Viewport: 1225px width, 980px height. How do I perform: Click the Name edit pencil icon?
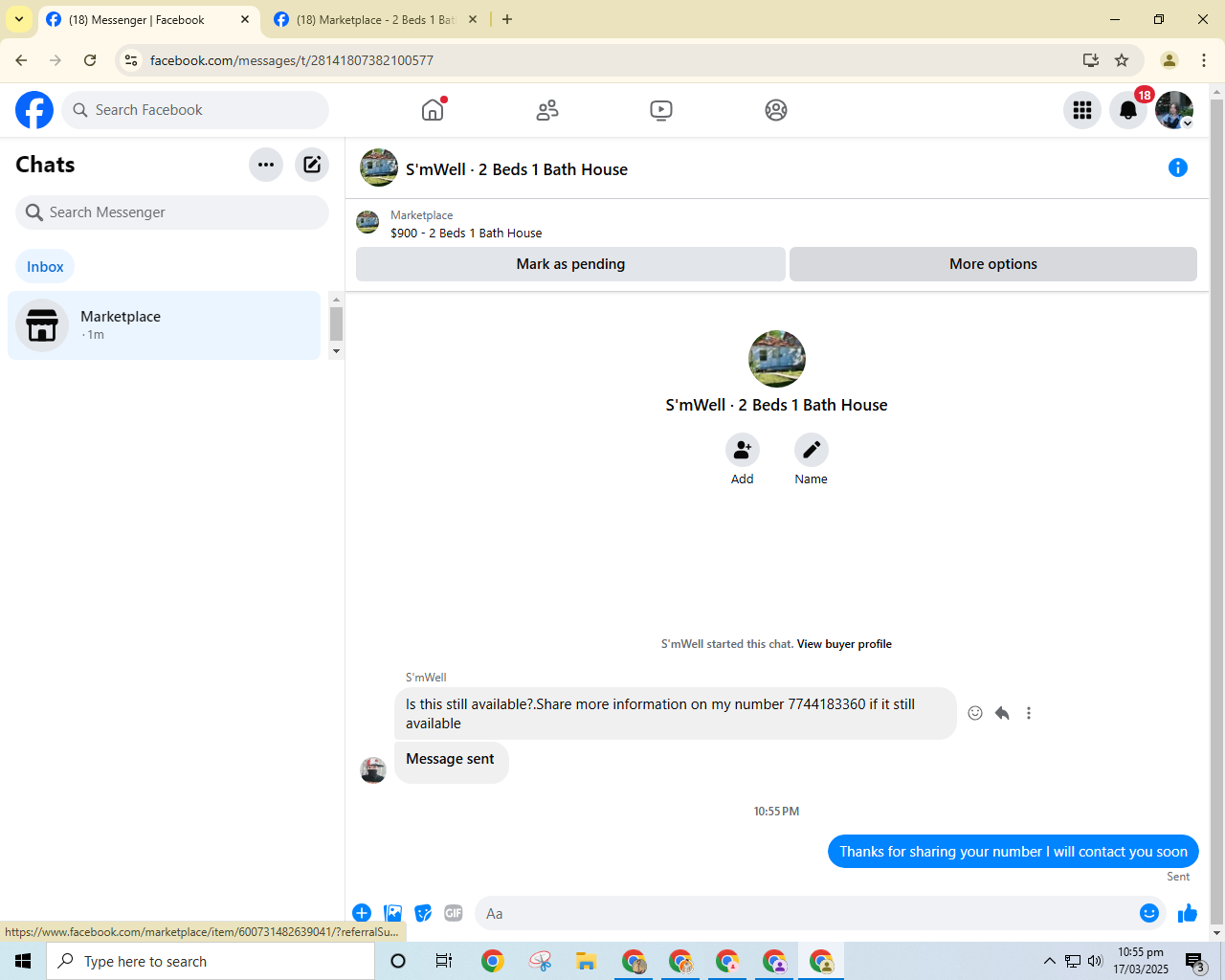[x=812, y=450]
